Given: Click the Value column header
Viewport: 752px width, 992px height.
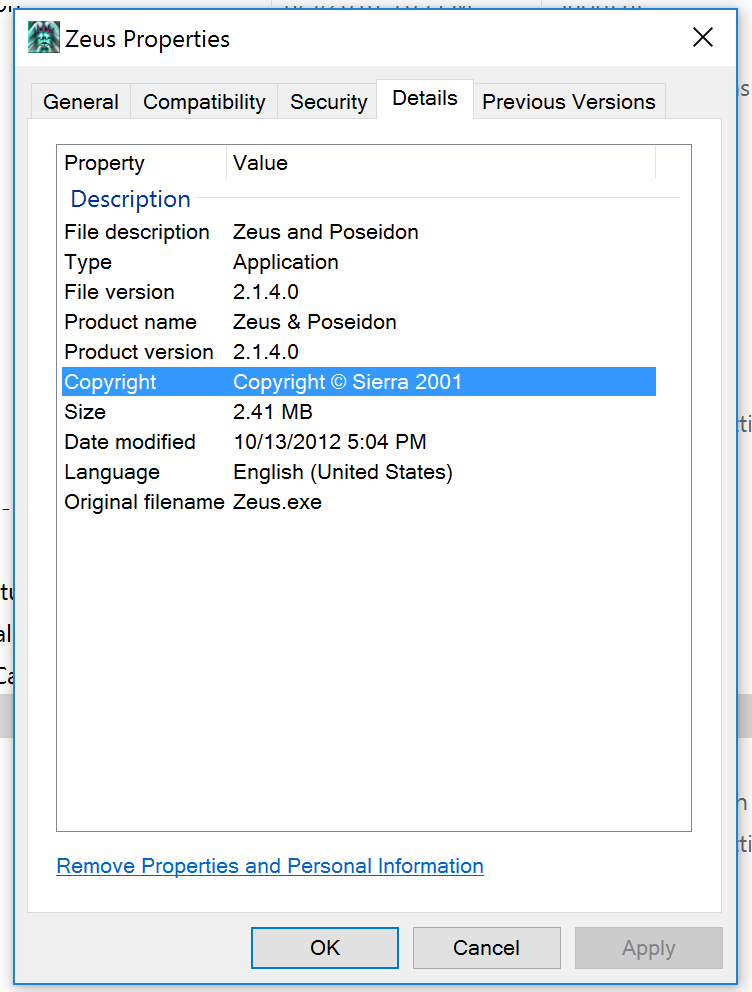Looking at the screenshot, I should (x=441, y=163).
